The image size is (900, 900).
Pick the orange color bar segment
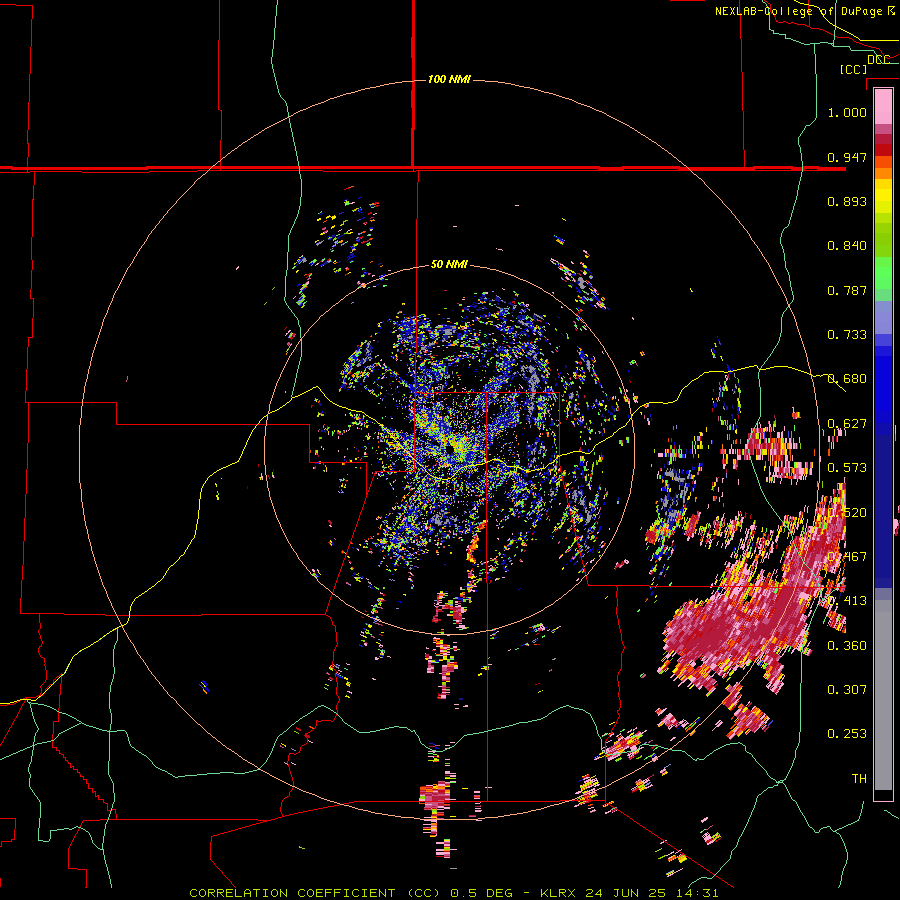[x=883, y=173]
